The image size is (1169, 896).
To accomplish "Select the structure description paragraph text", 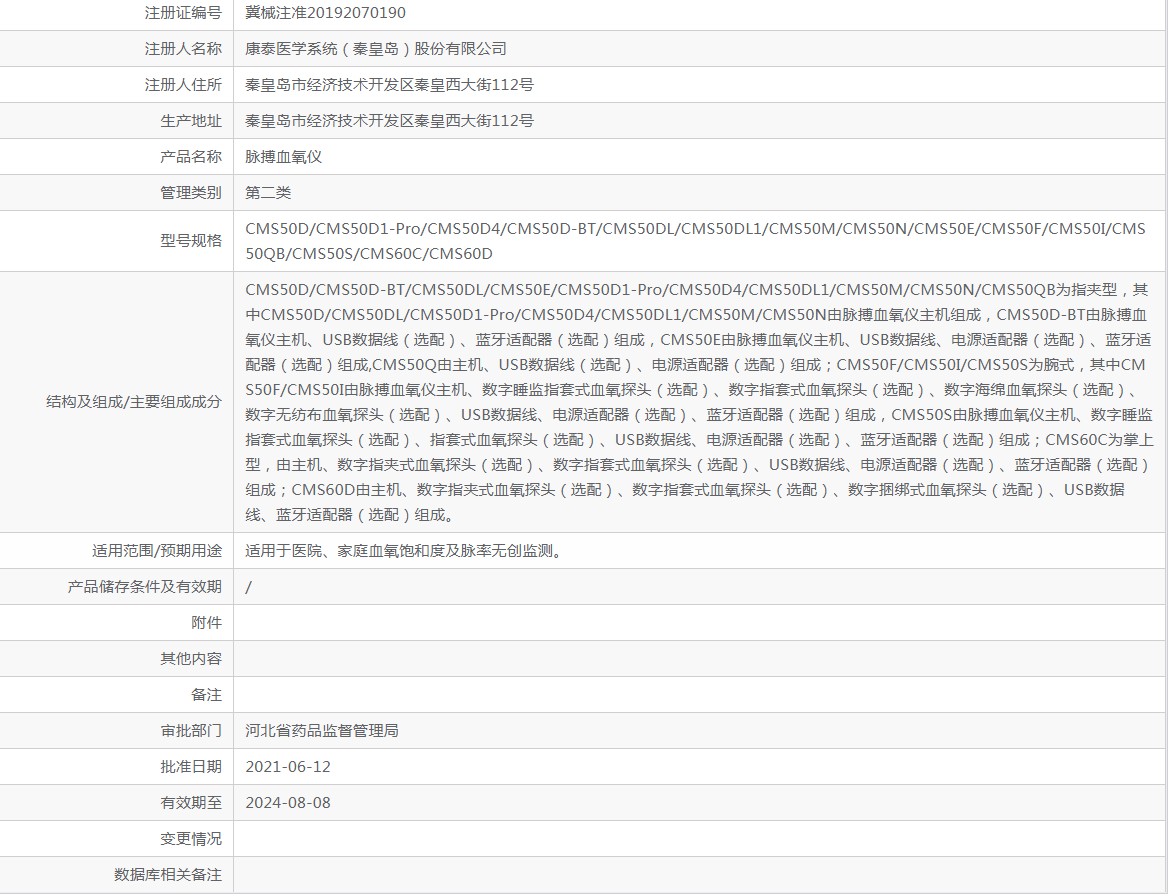I will tap(699, 402).
